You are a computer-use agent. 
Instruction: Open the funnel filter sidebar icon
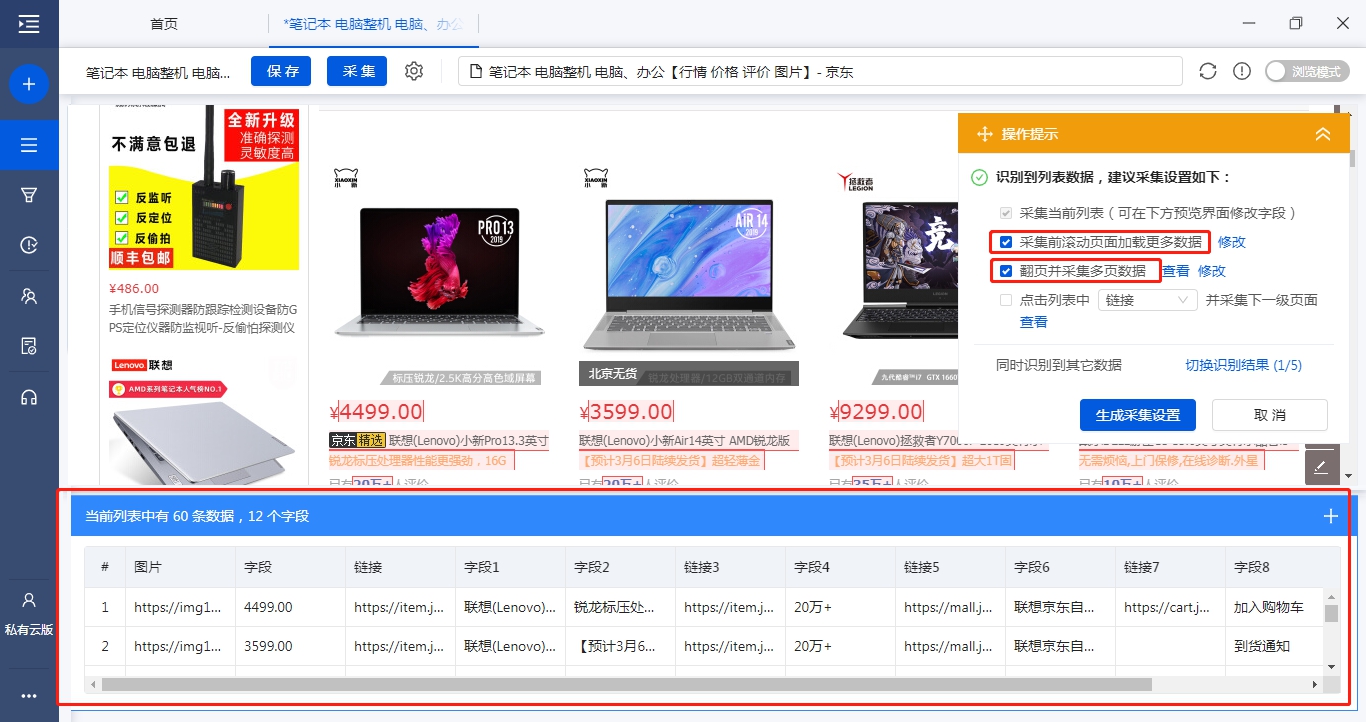click(29, 195)
